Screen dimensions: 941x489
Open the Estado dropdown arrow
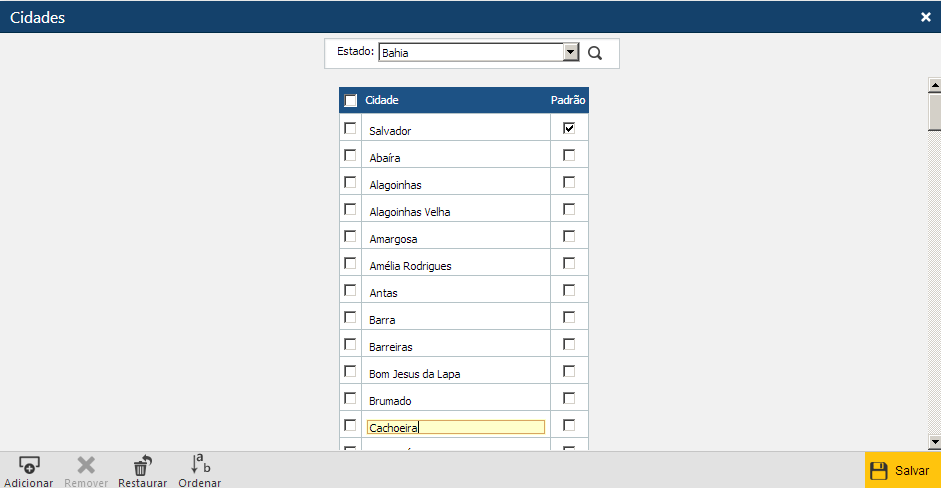(571, 53)
